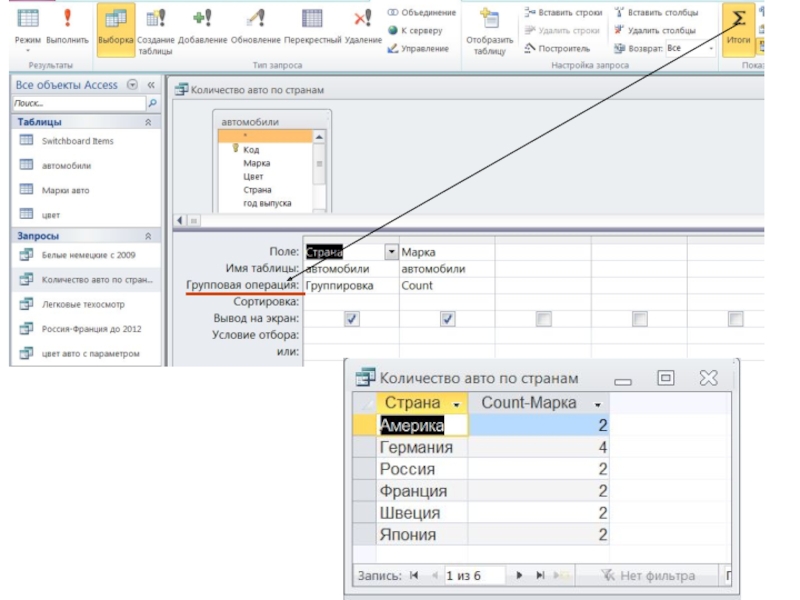This screenshot has height=600, width=800.
Task: Open the Страна column header dropdown in results
Action: (x=457, y=405)
